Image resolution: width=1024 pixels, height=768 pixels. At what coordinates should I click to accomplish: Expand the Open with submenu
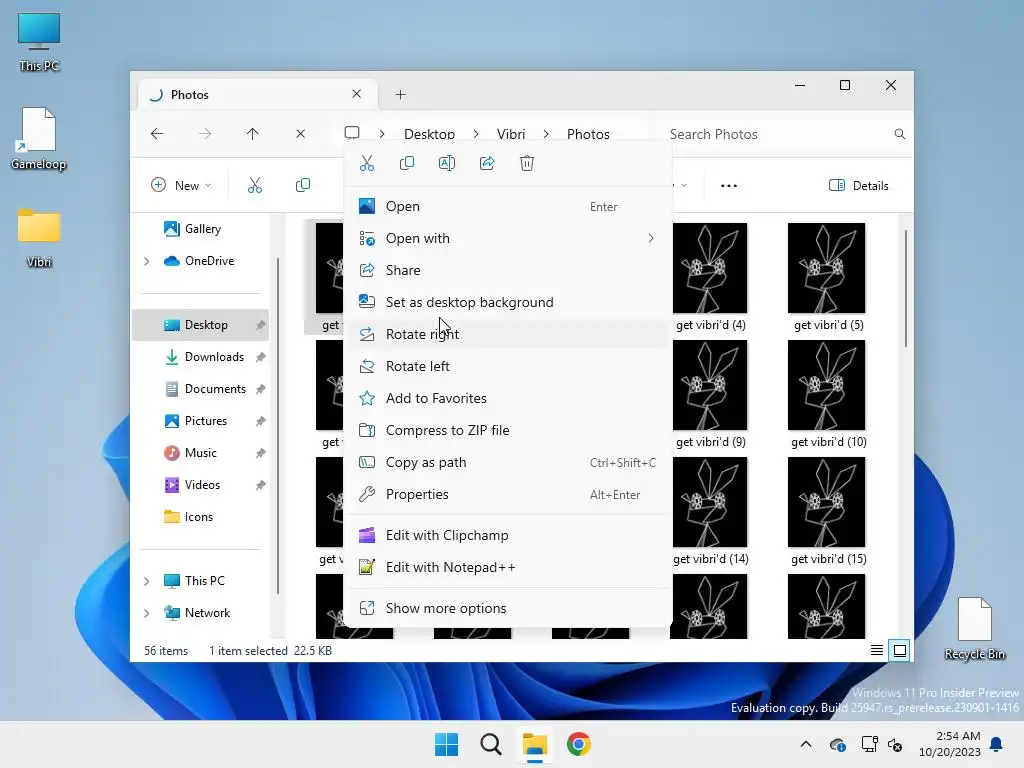tap(507, 238)
